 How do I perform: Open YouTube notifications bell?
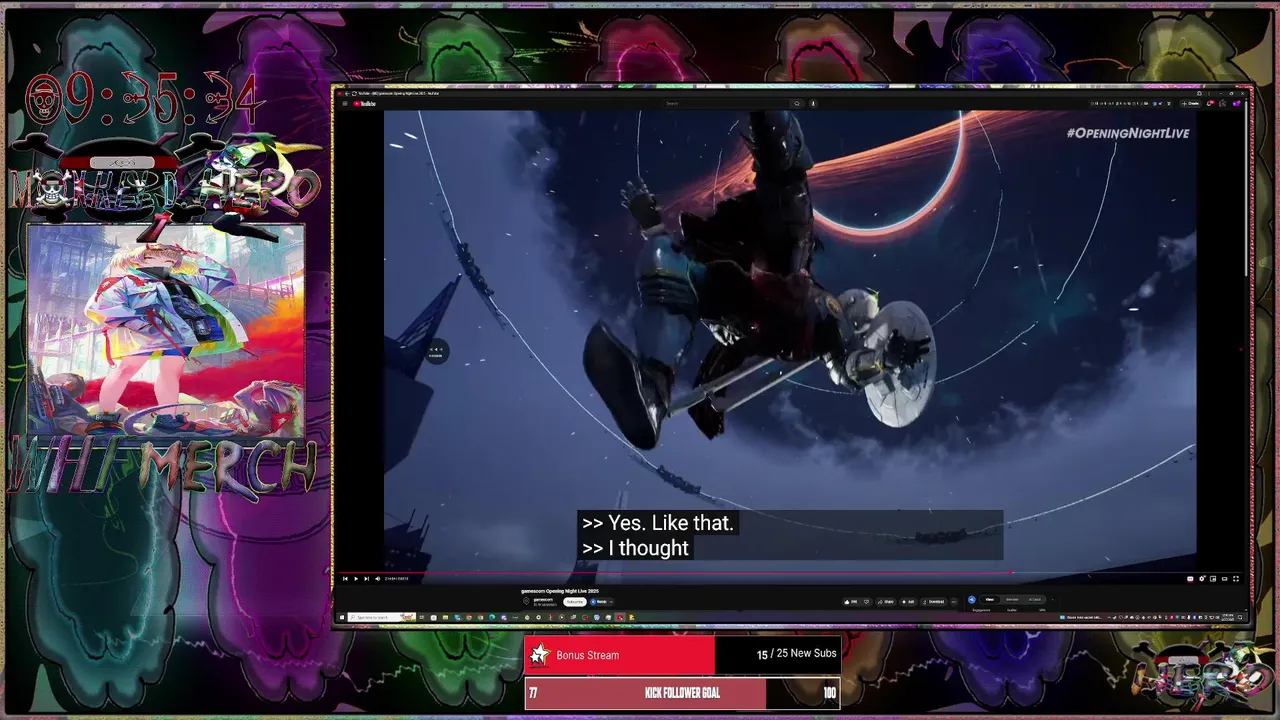1210,103
